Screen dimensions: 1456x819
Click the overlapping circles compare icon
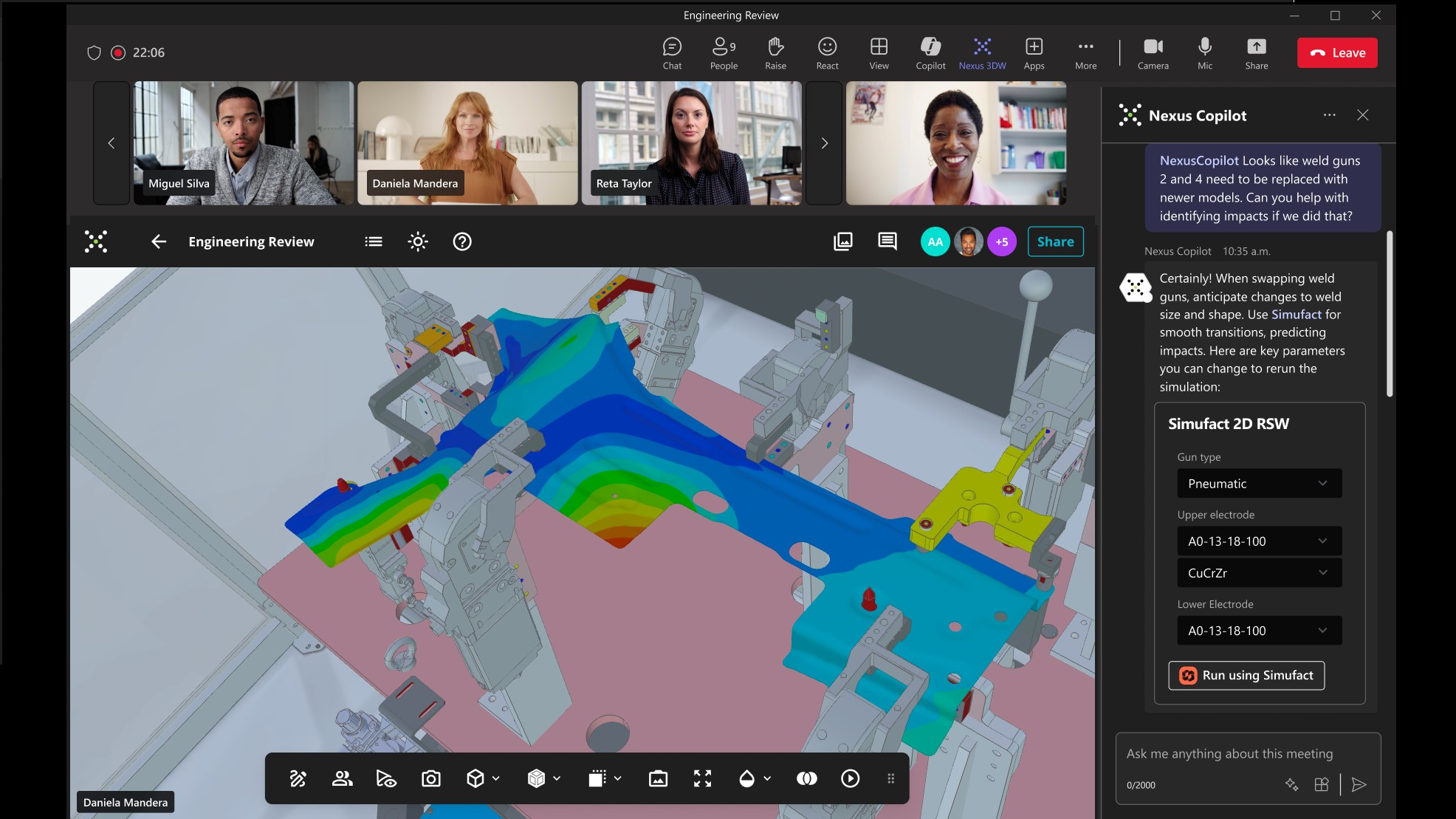pos(806,778)
